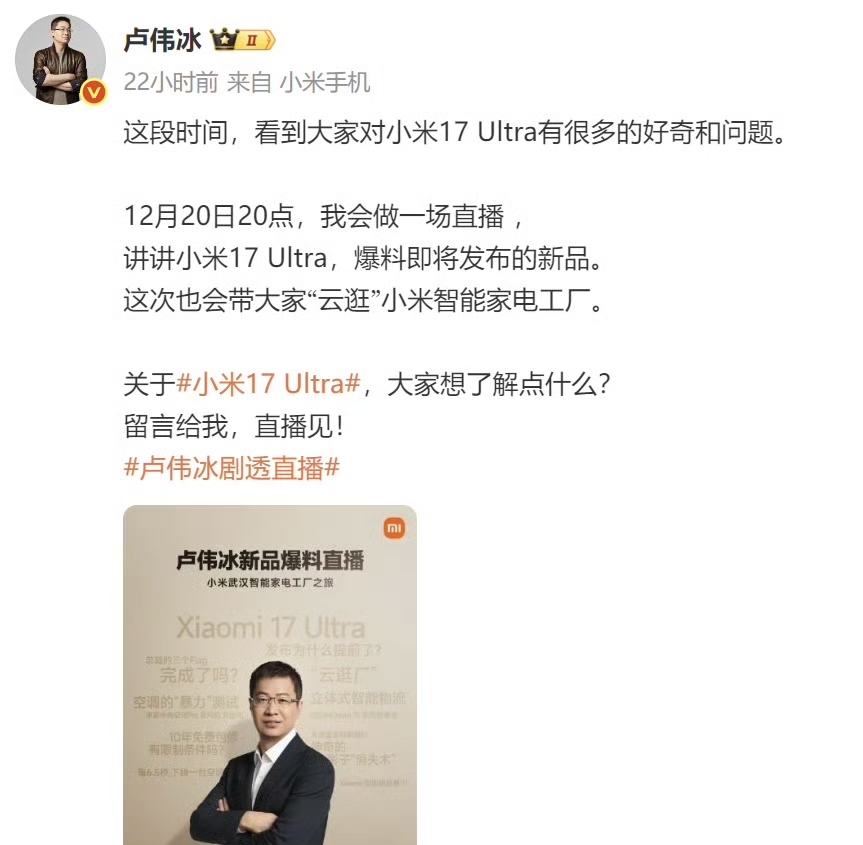Tap the 22小时前 timestamp

tap(171, 83)
